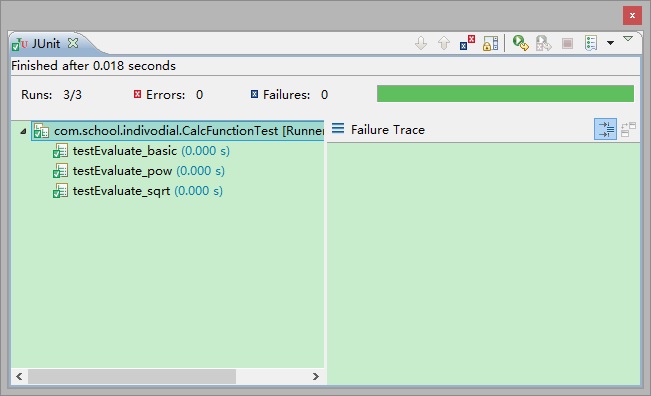Click the 'Failure Trace' label
Image resolution: width=651 pixels, height=396 pixels.
tap(388, 130)
